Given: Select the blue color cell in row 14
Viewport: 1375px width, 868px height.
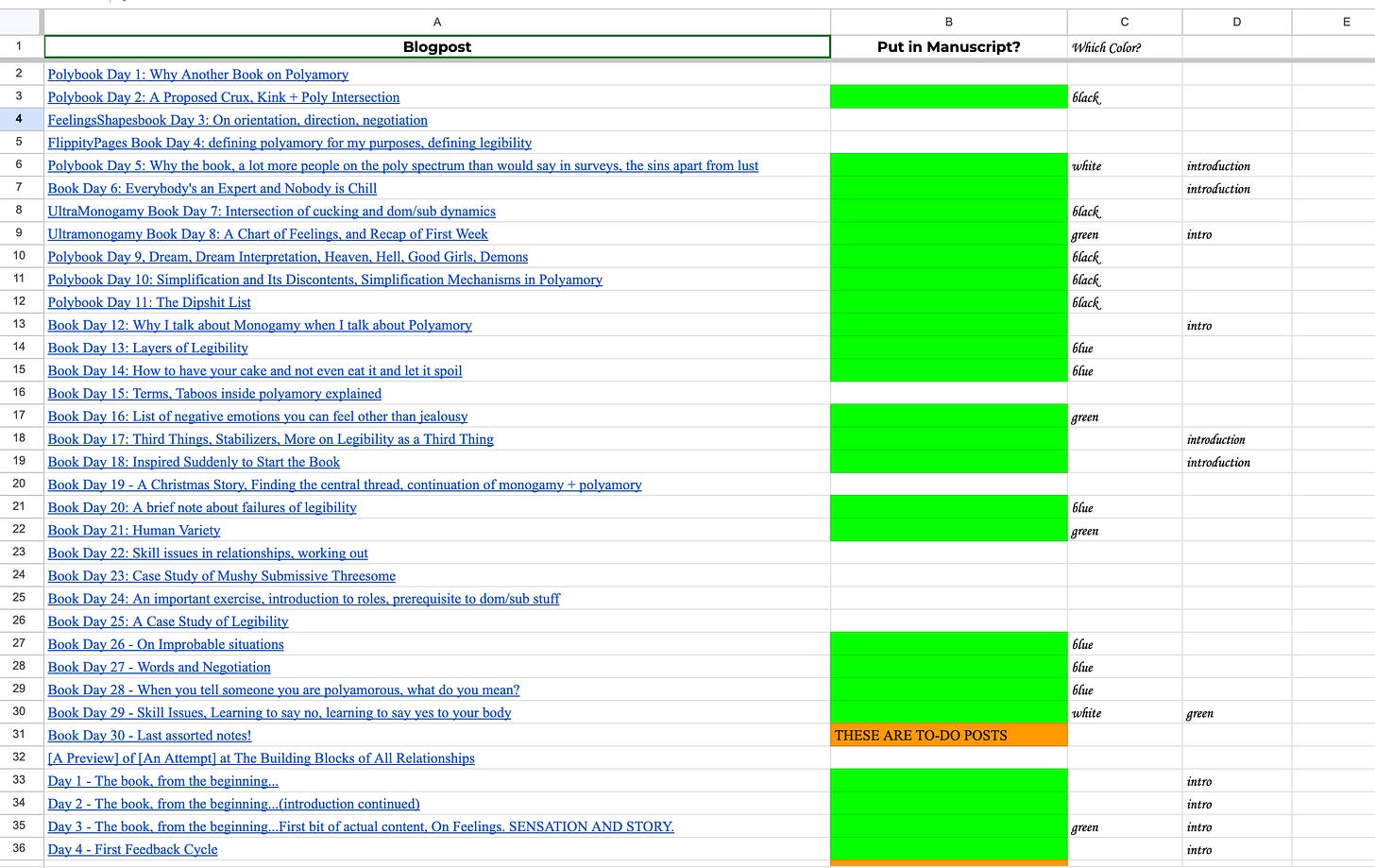Looking at the screenshot, I should [1125, 348].
